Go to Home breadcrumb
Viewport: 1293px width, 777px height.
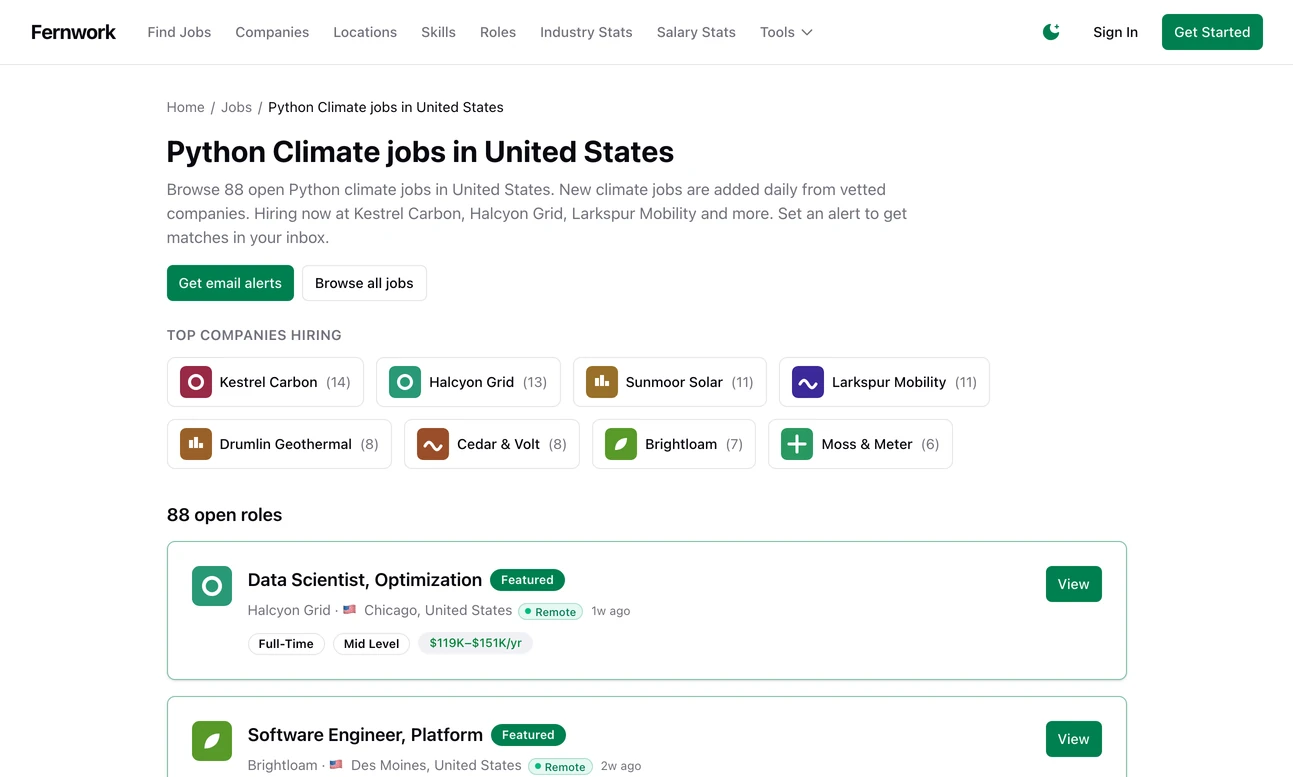tap(185, 107)
